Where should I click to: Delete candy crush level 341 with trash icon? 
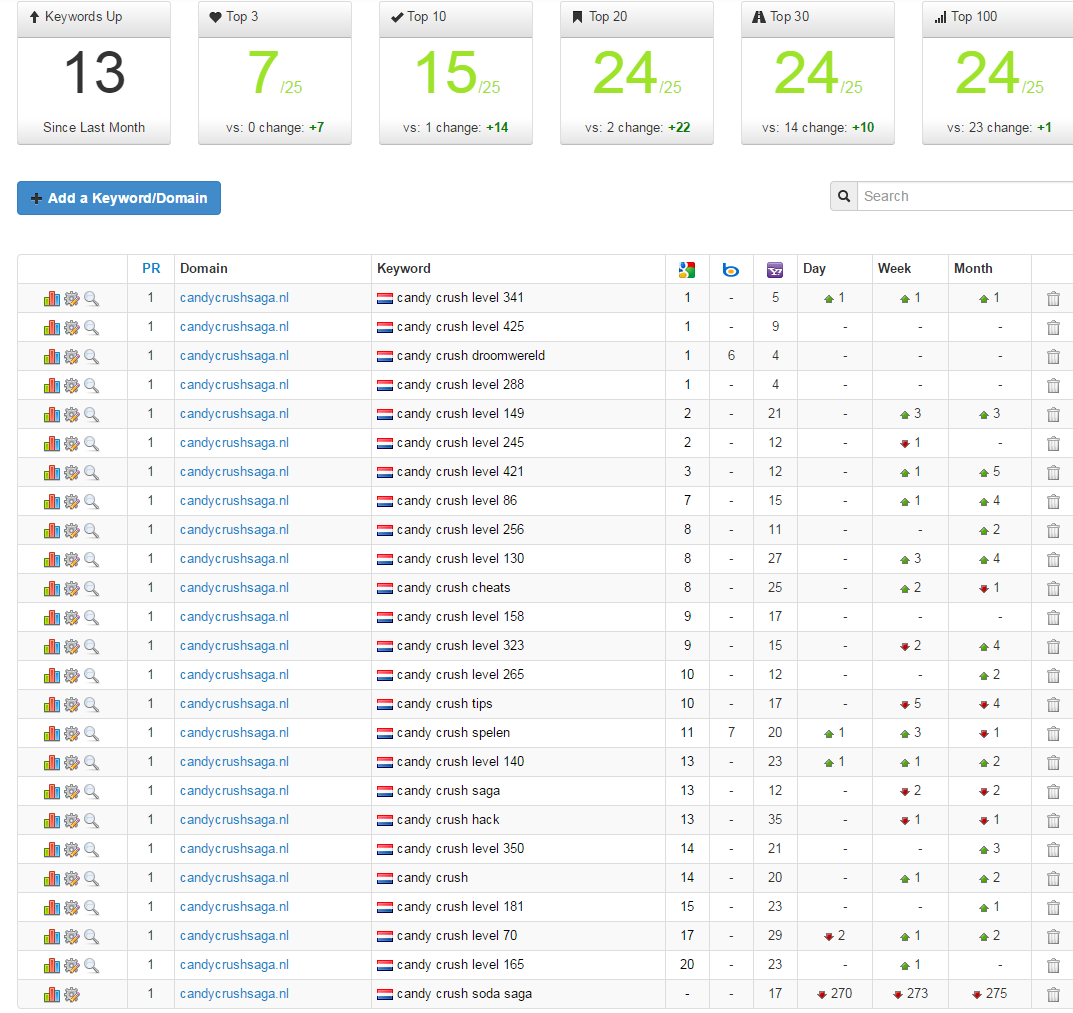1053,298
